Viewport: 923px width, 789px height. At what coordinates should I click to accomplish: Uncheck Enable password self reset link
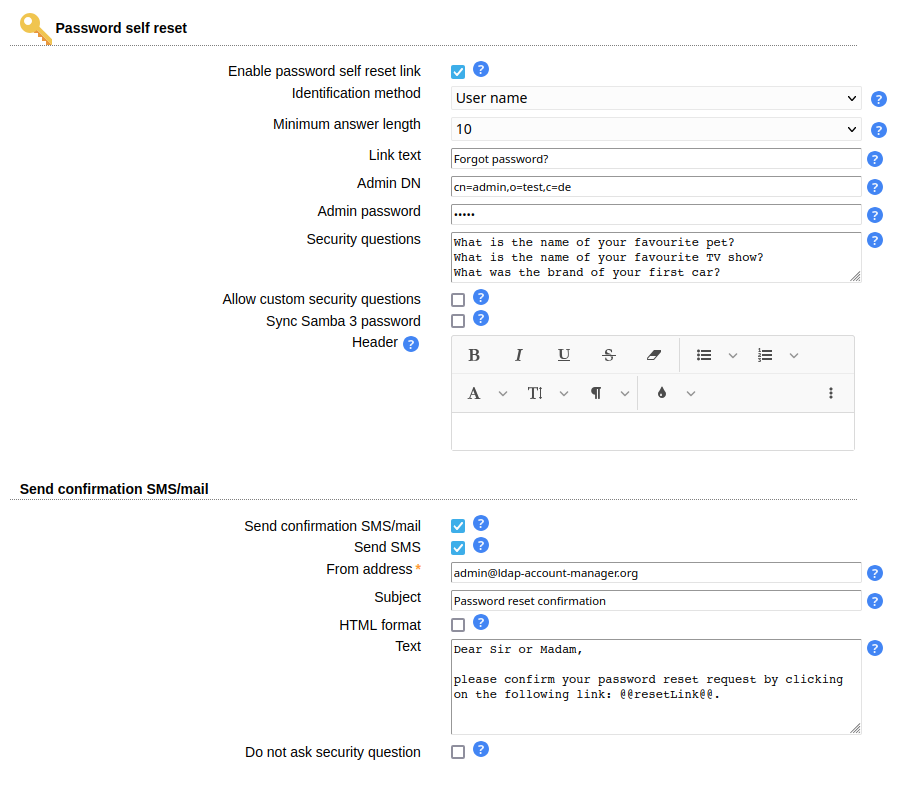pos(458,72)
